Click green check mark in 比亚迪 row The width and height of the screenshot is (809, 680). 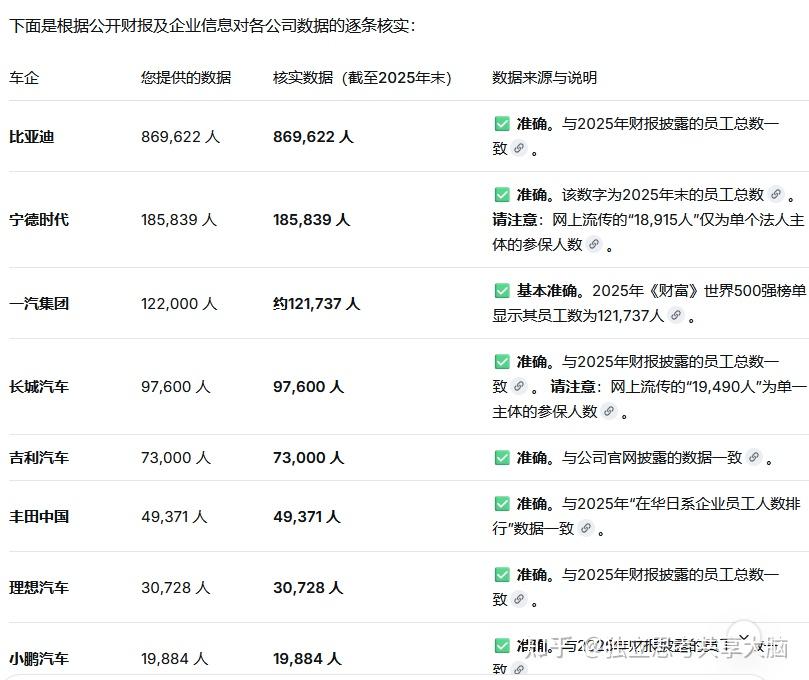pyautogui.click(x=502, y=124)
